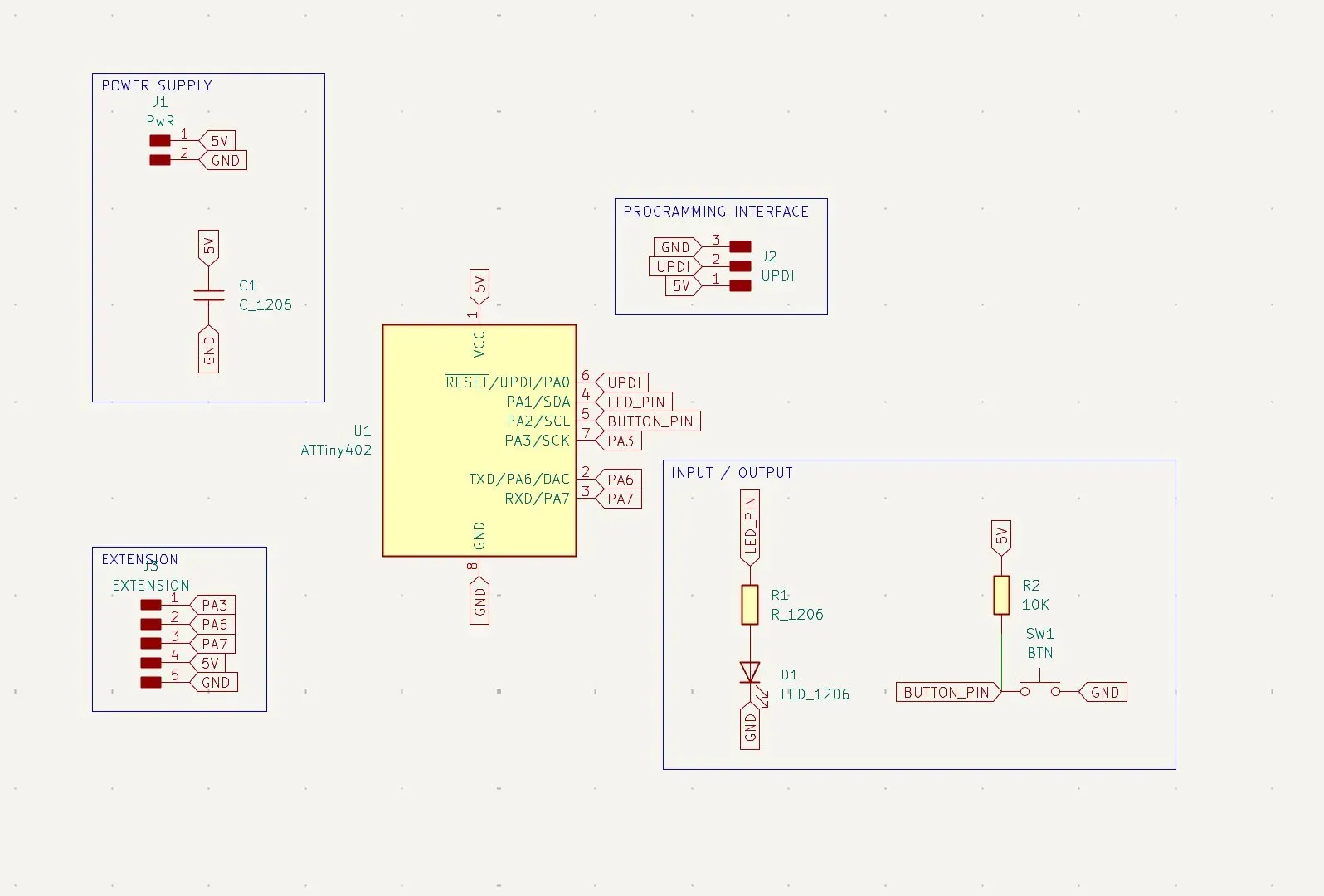Click the U1 reference text
The height and width of the screenshot is (896, 1324).
tap(363, 431)
